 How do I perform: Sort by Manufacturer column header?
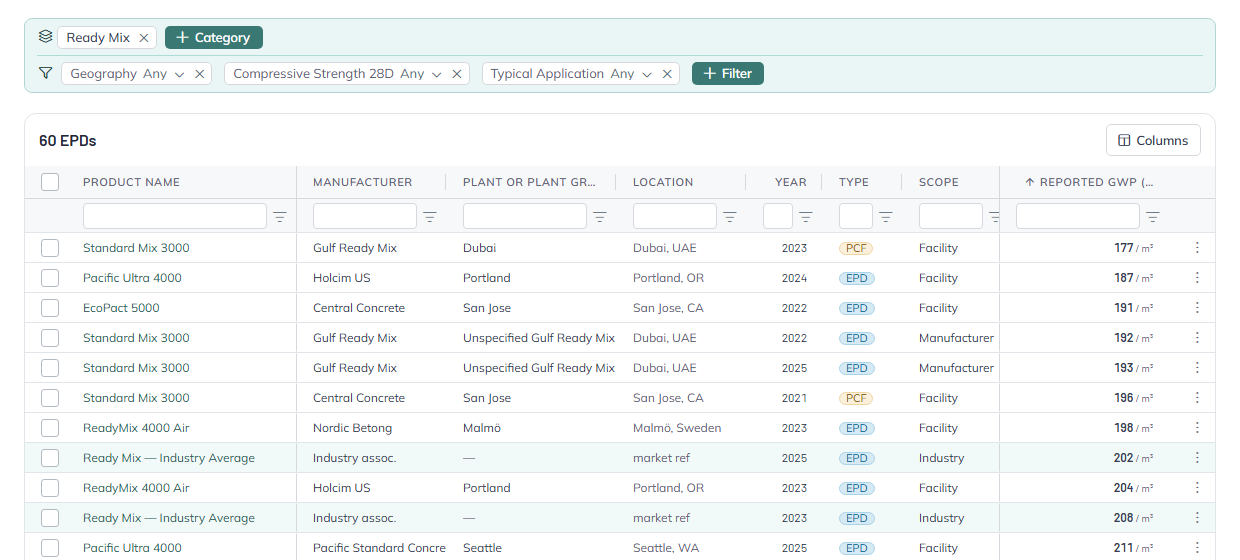tap(362, 182)
